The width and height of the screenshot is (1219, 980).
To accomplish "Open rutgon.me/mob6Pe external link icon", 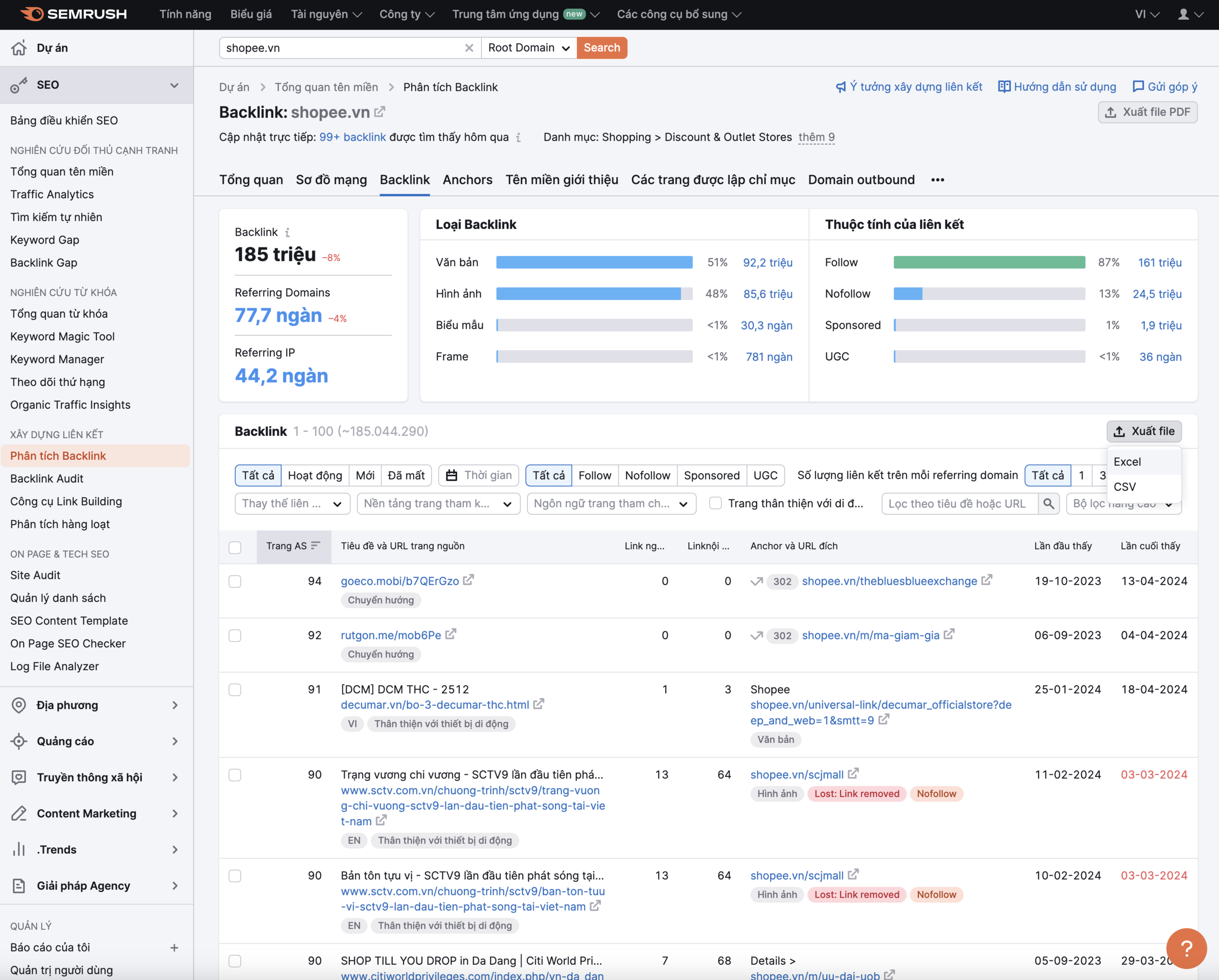I will tap(451, 634).
